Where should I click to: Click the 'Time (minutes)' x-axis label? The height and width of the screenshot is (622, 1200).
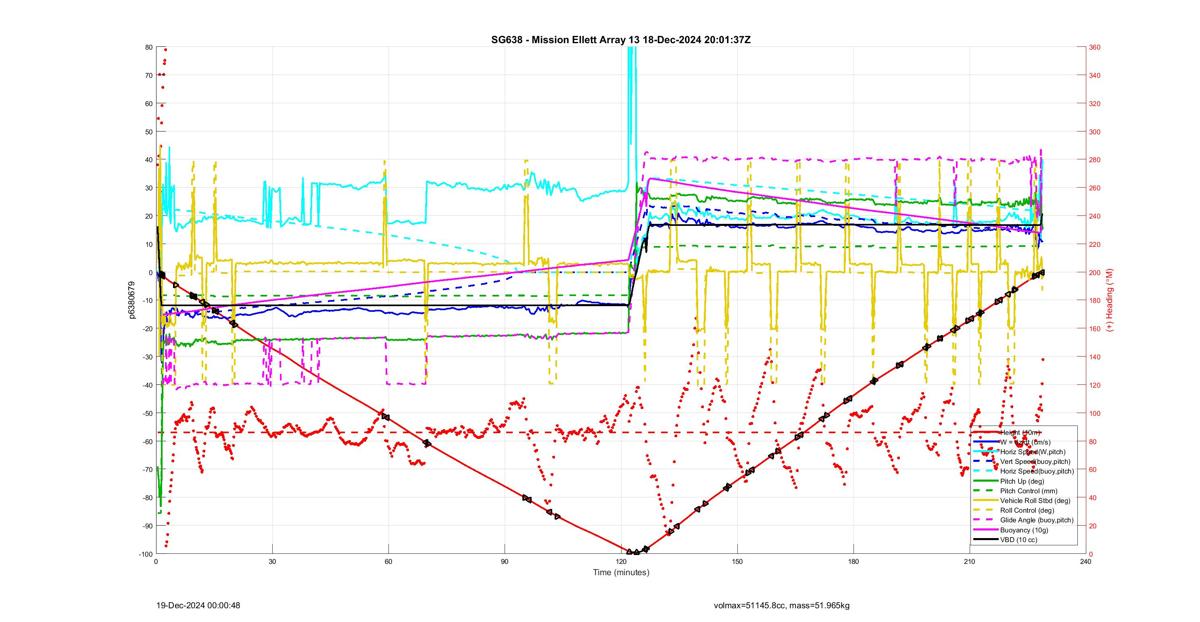[621, 573]
